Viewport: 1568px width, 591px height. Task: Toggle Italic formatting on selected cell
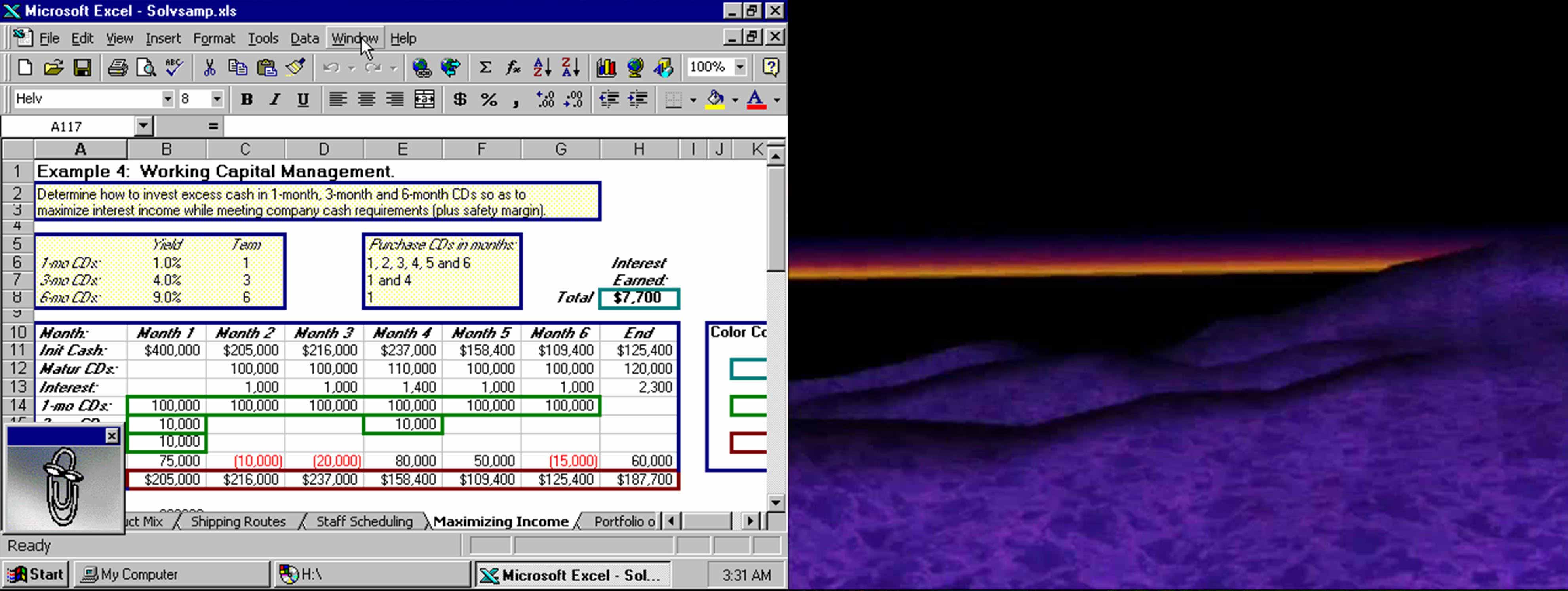(x=275, y=98)
